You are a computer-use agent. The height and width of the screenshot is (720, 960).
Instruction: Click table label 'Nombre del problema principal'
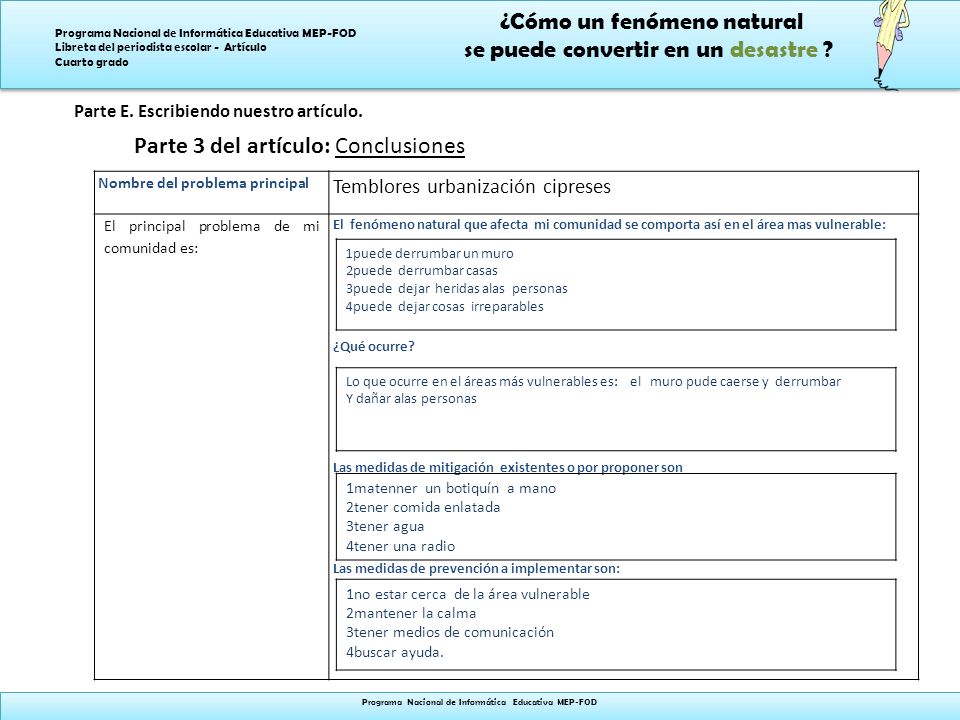pyautogui.click(x=203, y=183)
